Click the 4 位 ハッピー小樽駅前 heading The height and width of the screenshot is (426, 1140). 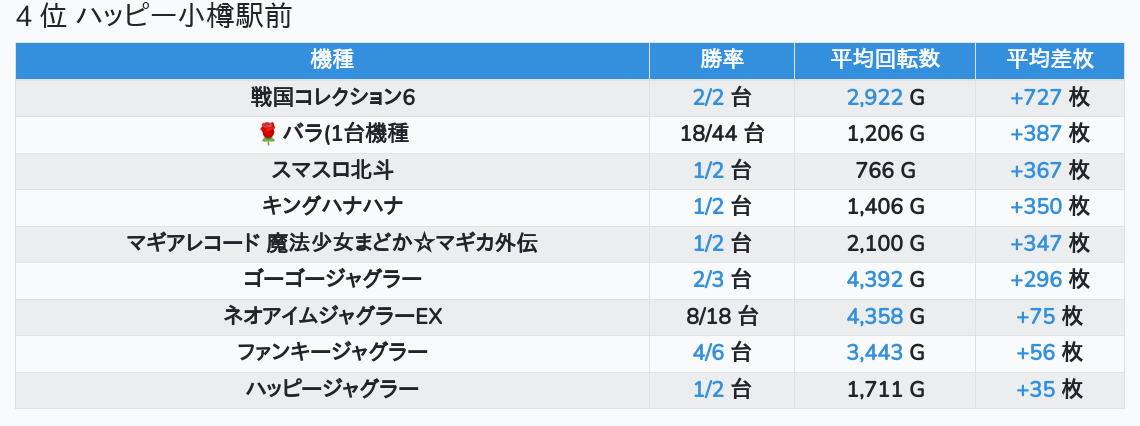click(153, 17)
